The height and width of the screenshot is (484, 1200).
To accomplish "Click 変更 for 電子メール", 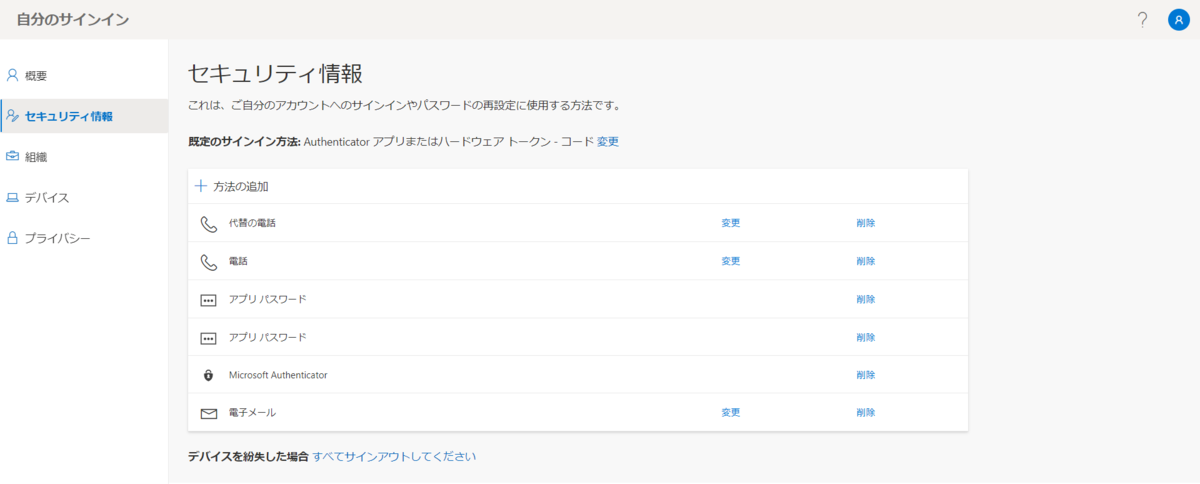I will pyautogui.click(x=731, y=413).
